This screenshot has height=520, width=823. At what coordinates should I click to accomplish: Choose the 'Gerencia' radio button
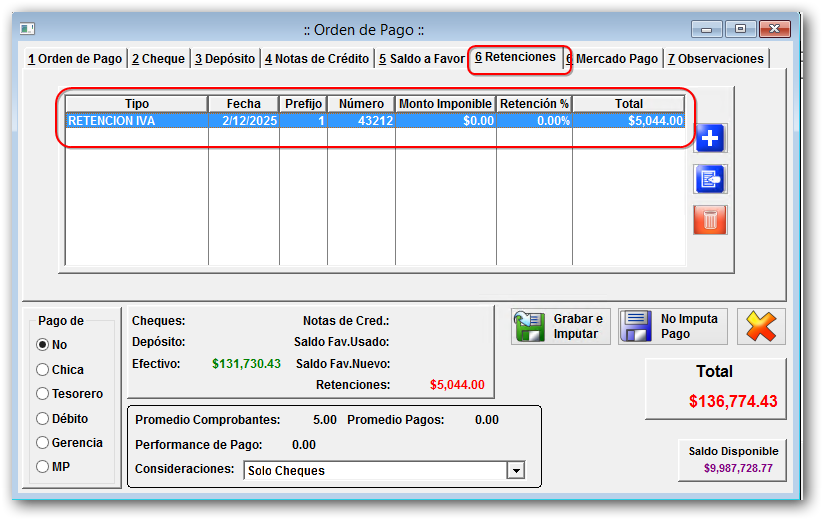[x=43, y=442]
